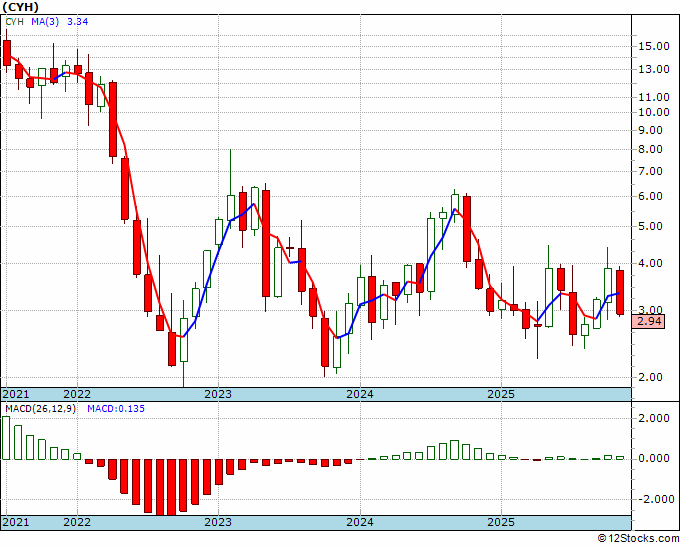Click the MACD(26,12,9) indicator label

pyautogui.click(x=41, y=409)
